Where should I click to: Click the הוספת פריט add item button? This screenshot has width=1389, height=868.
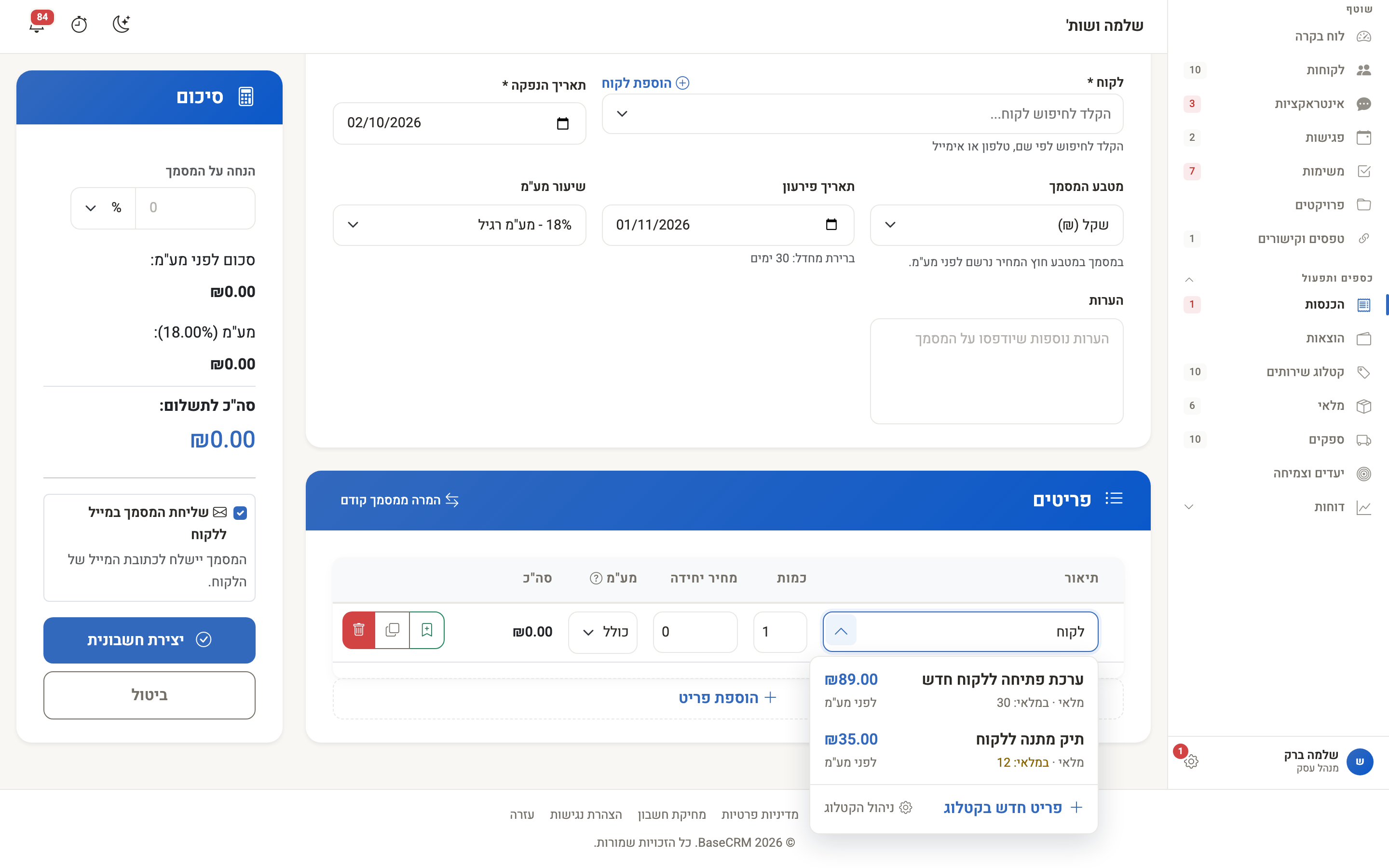click(727, 698)
